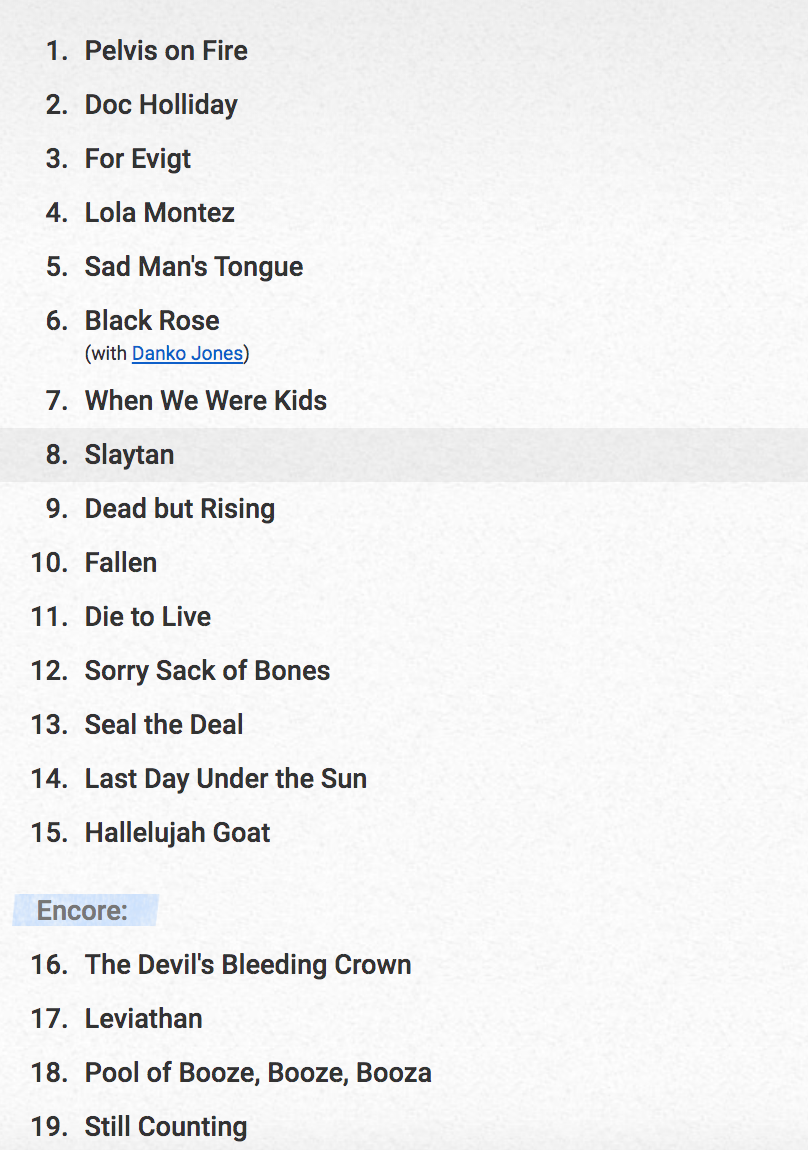The width and height of the screenshot is (808, 1150).
Task: Select the song Pelvis on Fire
Action: (x=166, y=51)
